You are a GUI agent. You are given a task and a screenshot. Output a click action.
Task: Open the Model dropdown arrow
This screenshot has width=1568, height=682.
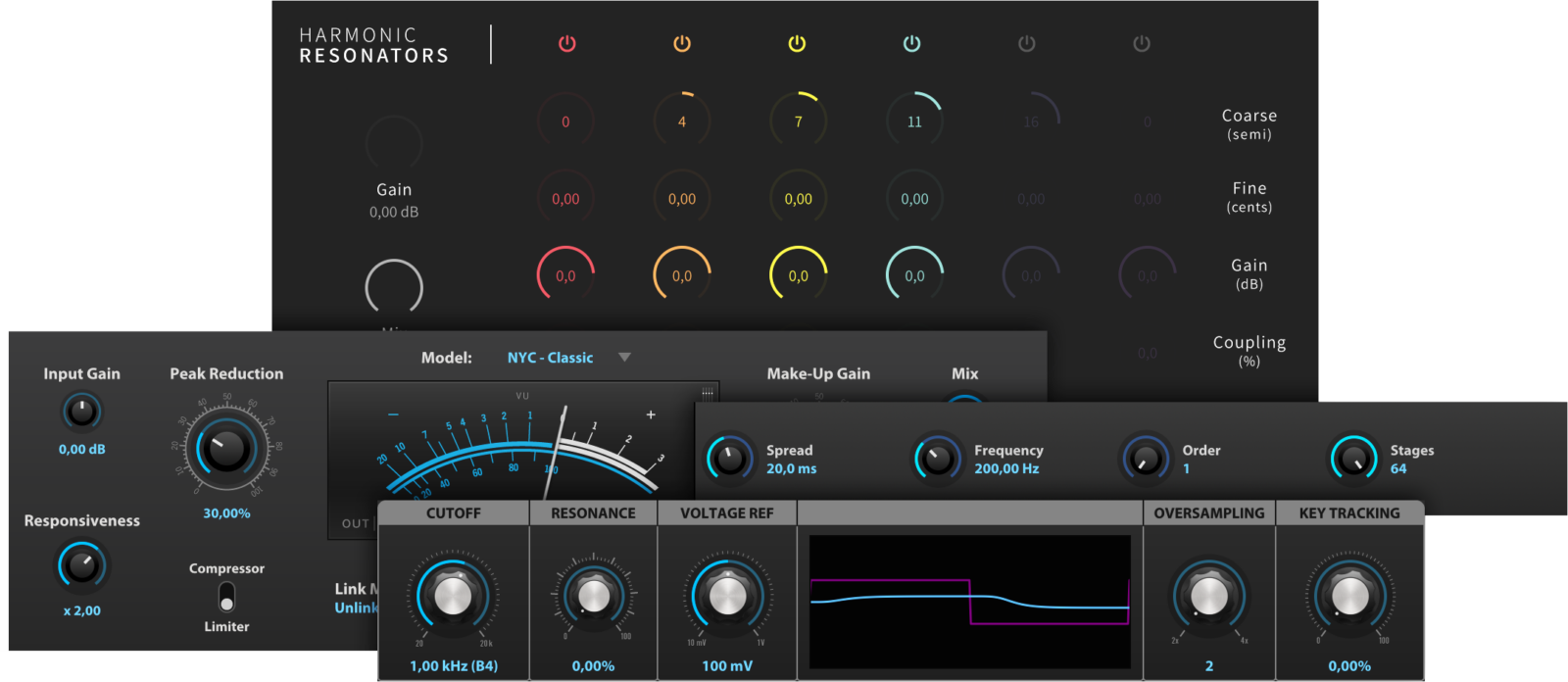[x=624, y=358]
